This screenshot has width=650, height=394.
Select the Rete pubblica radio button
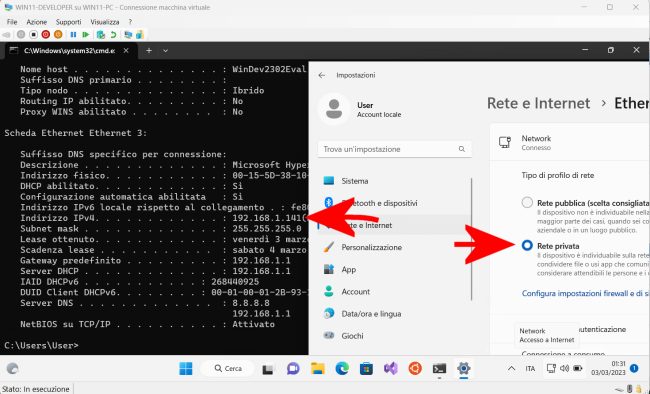(527, 202)
